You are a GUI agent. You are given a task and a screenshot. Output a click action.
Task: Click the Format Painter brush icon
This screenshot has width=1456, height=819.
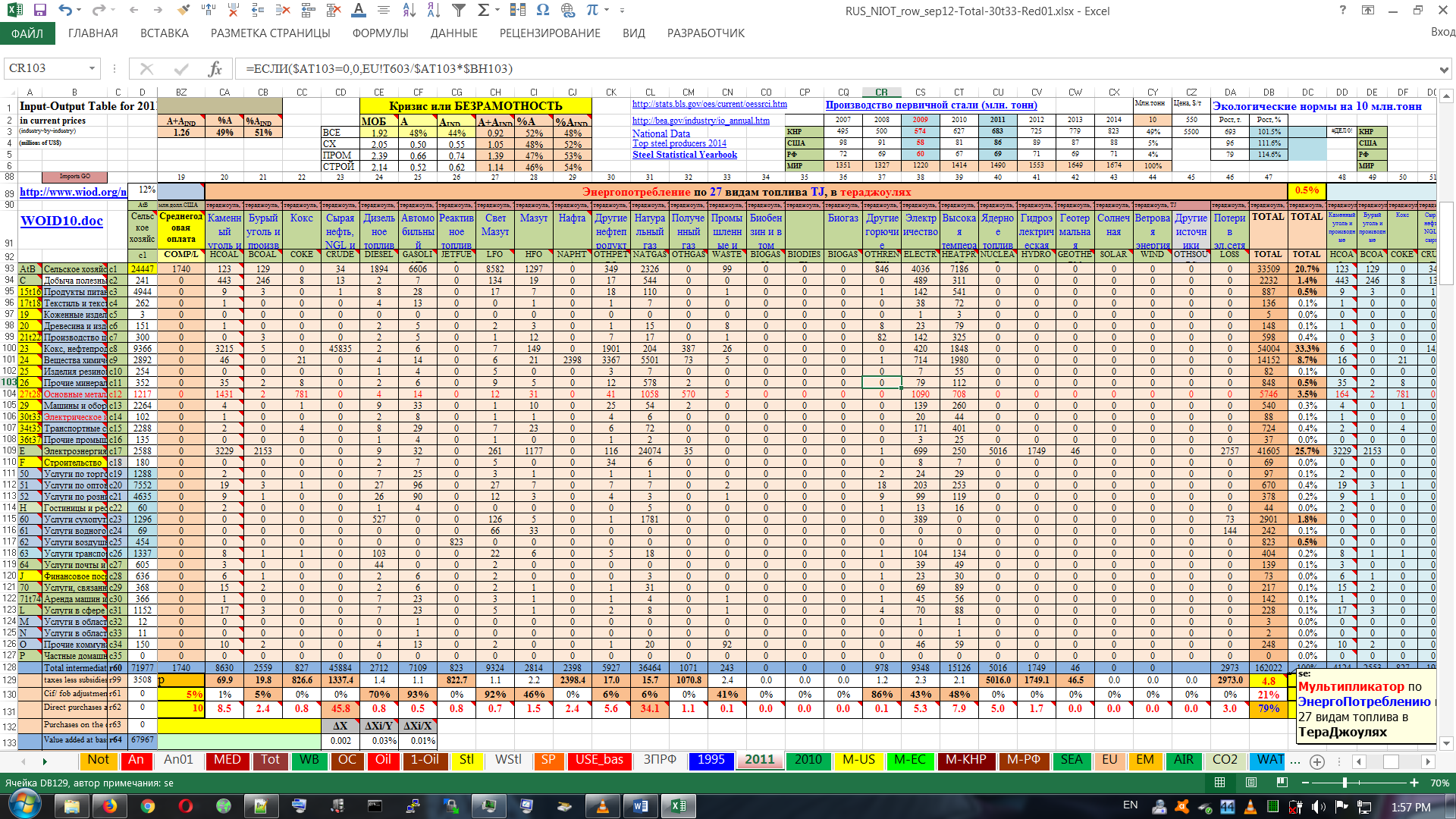pyautogui.click(x=183, y=11)
